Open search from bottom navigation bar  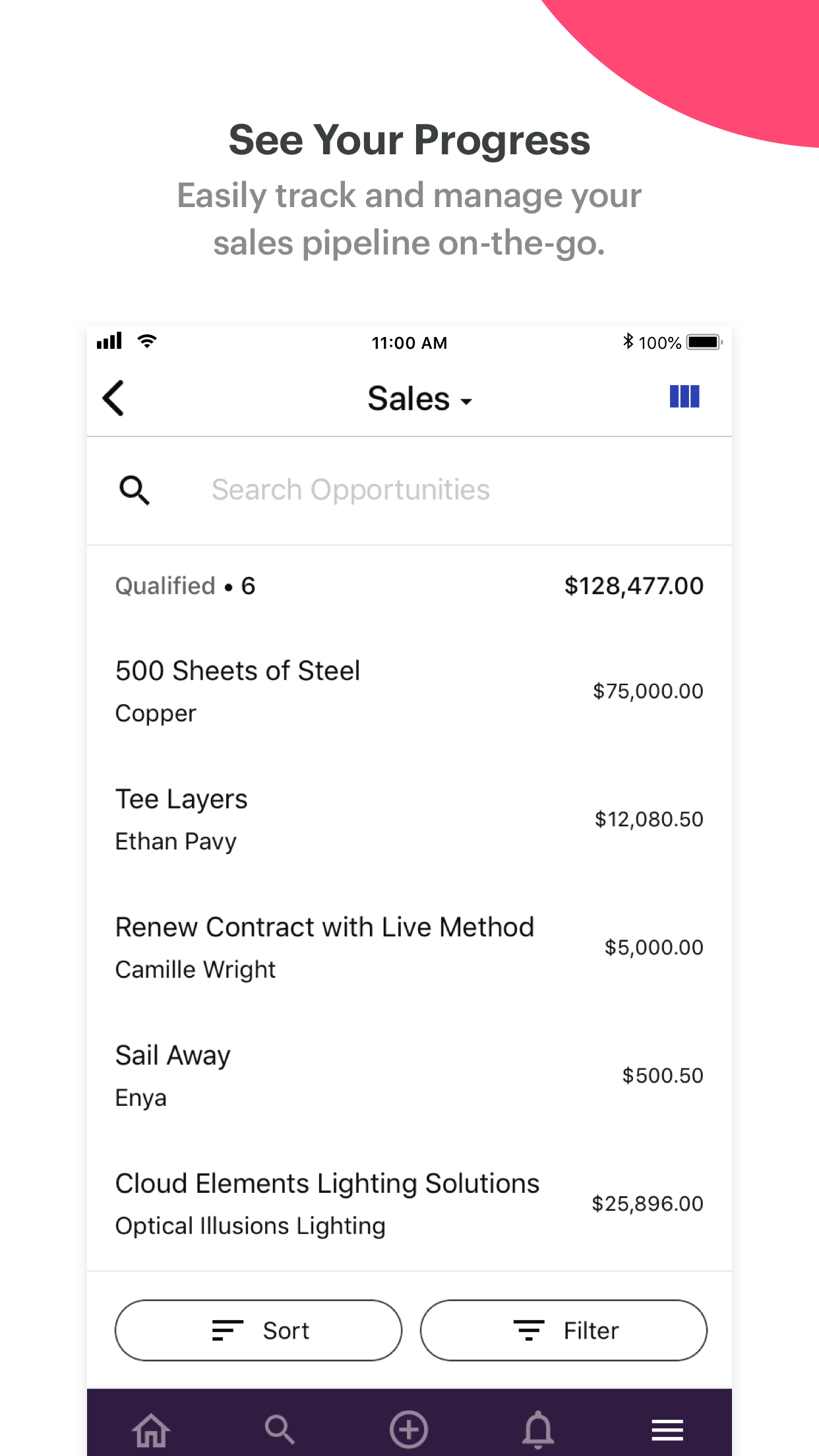point(280,1430)
